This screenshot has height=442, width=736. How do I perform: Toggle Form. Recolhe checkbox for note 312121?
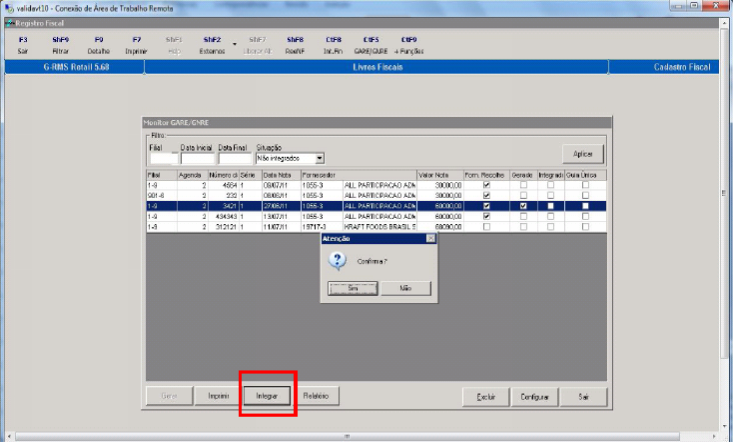[486, 227]
